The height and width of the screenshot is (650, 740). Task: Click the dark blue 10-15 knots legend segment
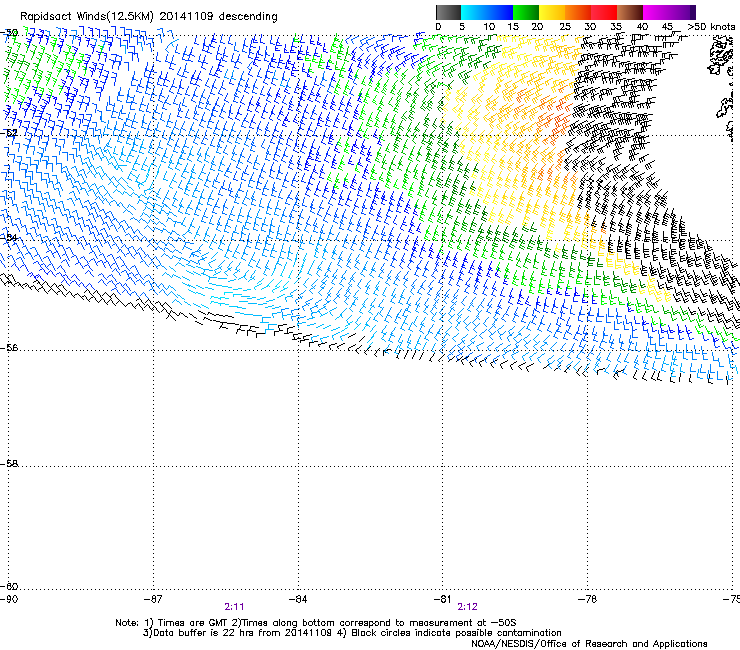[x=500, y=12]
